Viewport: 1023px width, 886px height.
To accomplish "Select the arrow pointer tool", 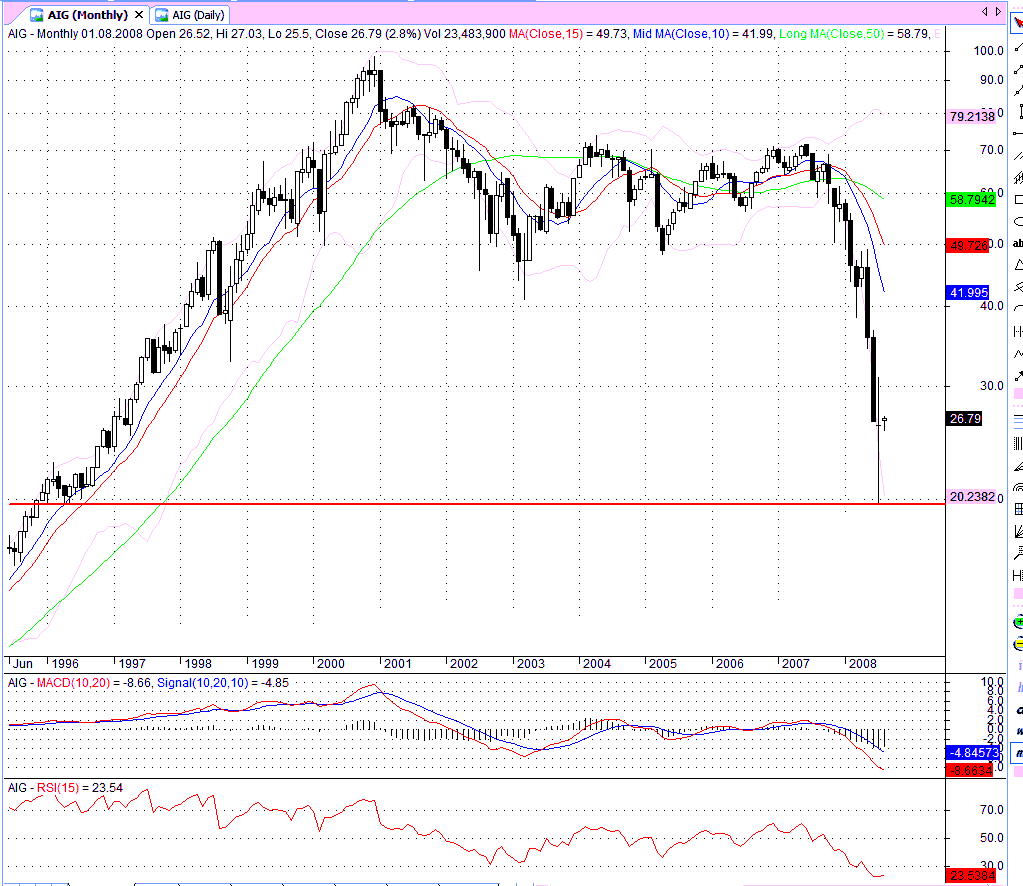I will [x=1018, y=23].
